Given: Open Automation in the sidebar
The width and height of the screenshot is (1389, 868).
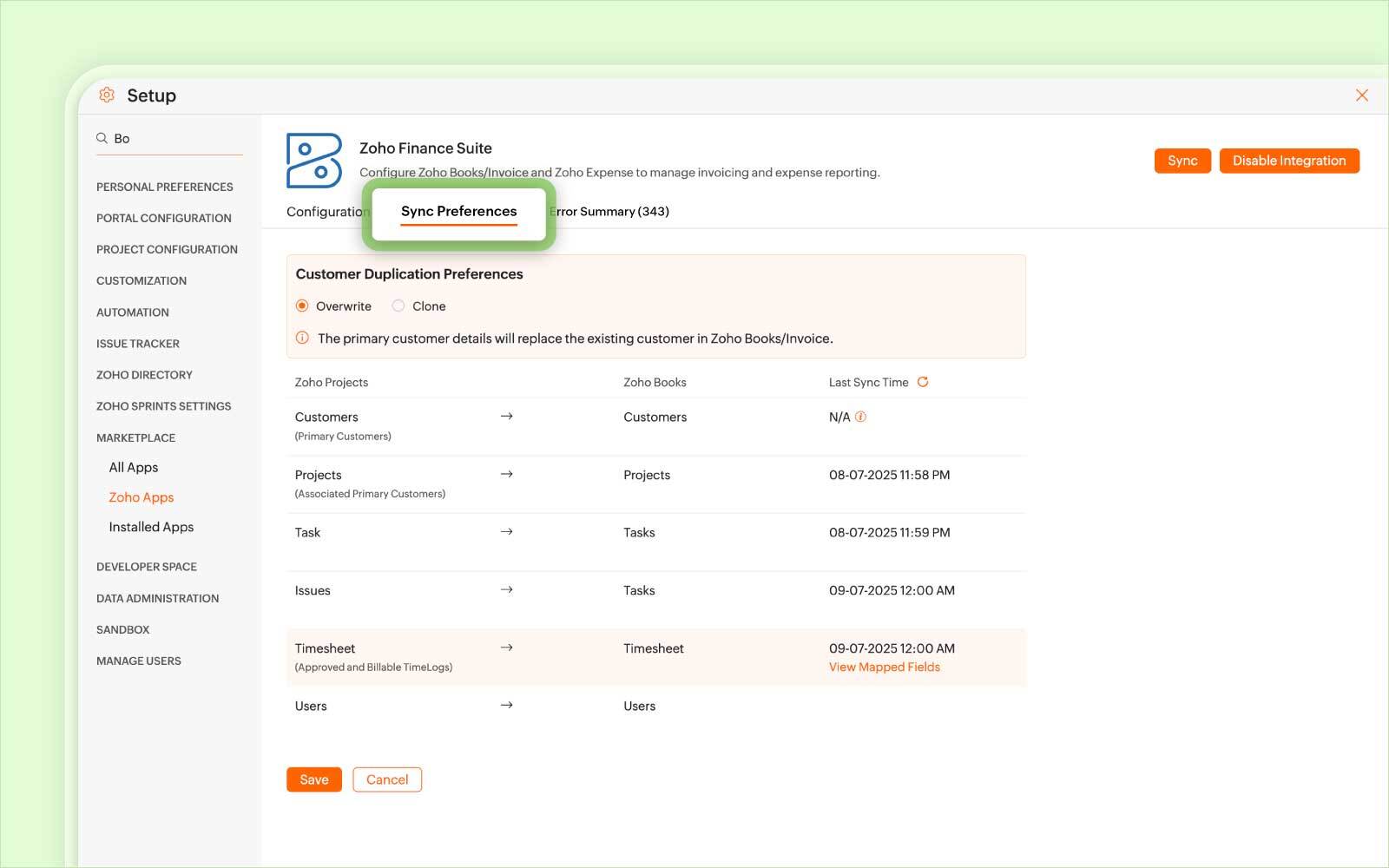Looking at the screenshot, I should [133, 312].
